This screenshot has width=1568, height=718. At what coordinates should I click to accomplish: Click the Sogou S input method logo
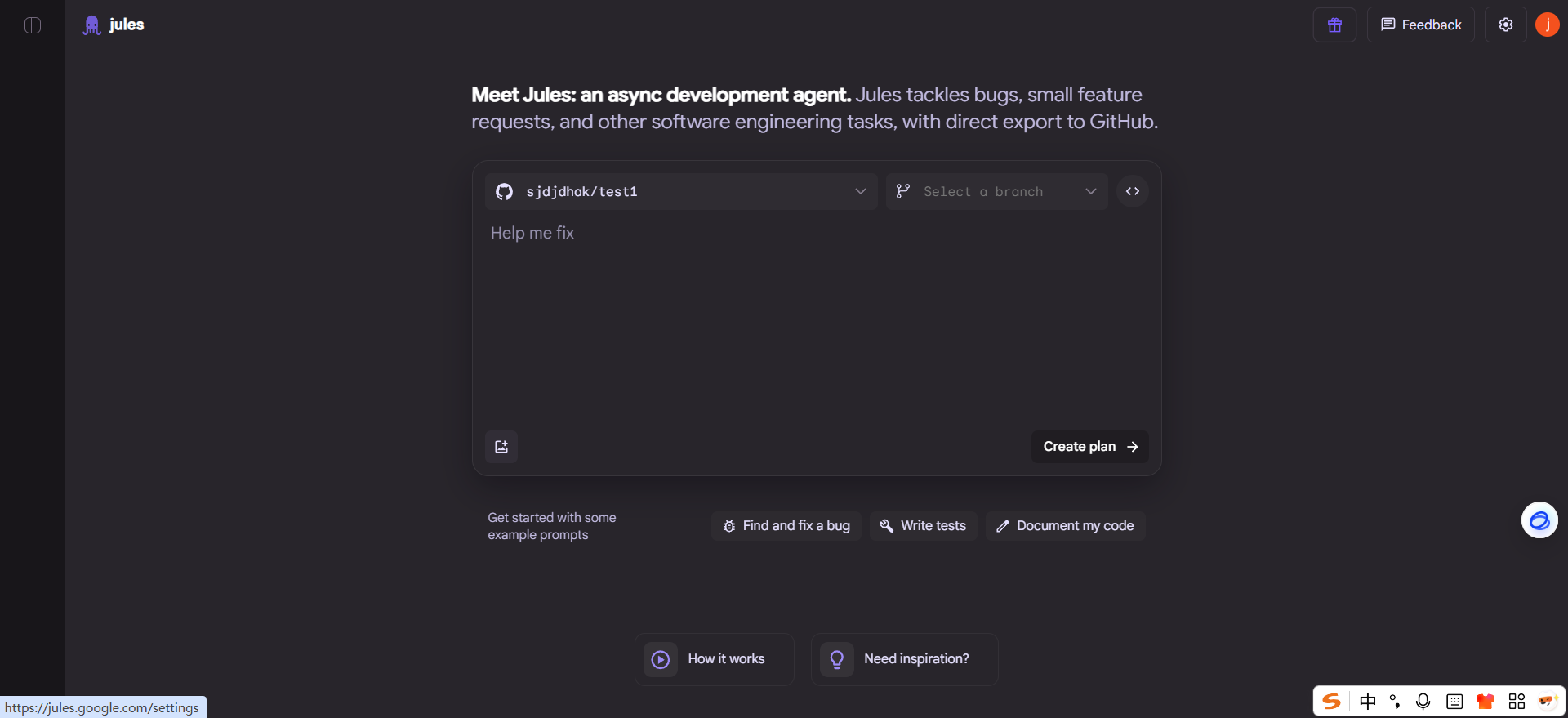click(1332, 701)
